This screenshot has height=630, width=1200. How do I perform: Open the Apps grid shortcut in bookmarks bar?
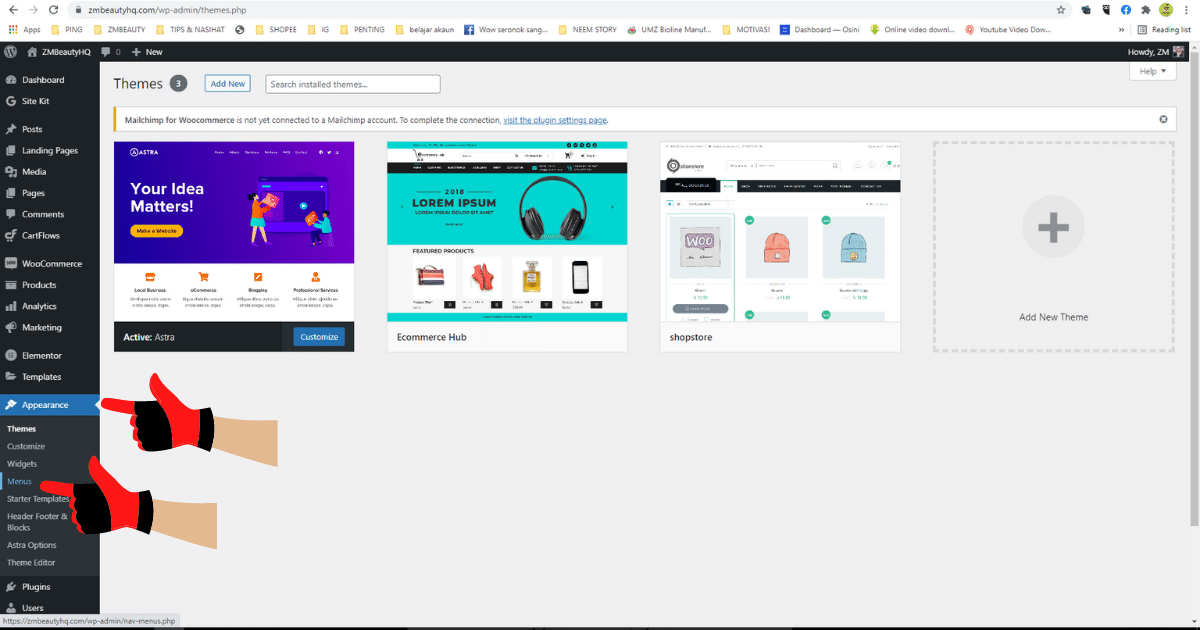click(24, 30)
